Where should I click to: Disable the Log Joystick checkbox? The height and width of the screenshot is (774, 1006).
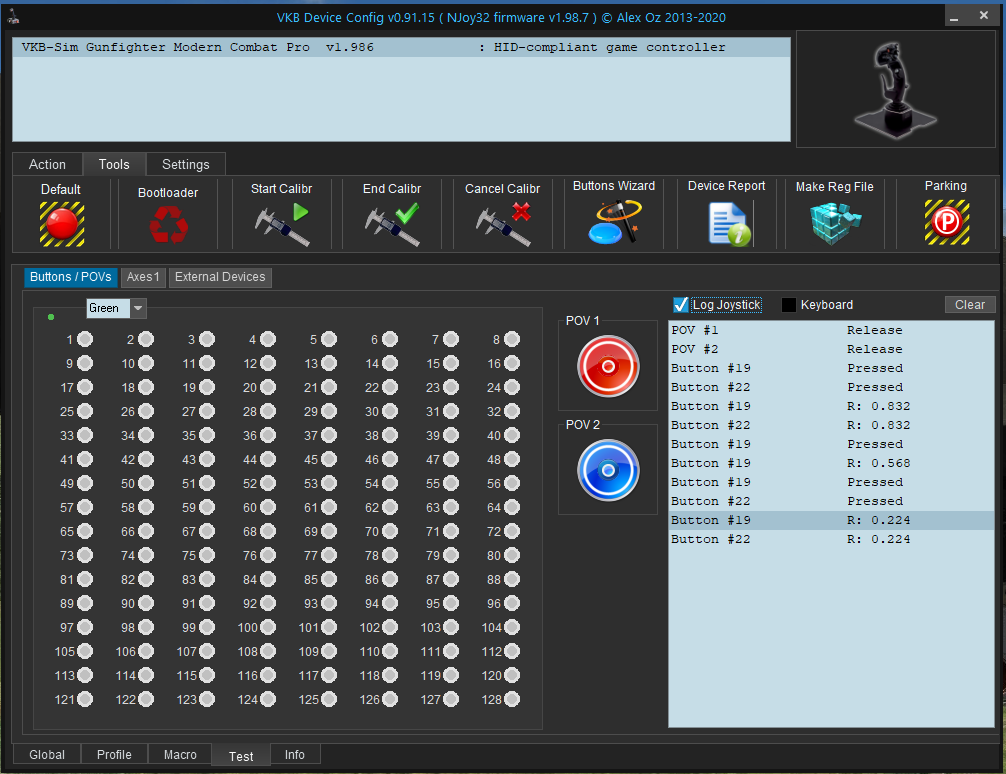pyautogui.click(x=681, y=305)
